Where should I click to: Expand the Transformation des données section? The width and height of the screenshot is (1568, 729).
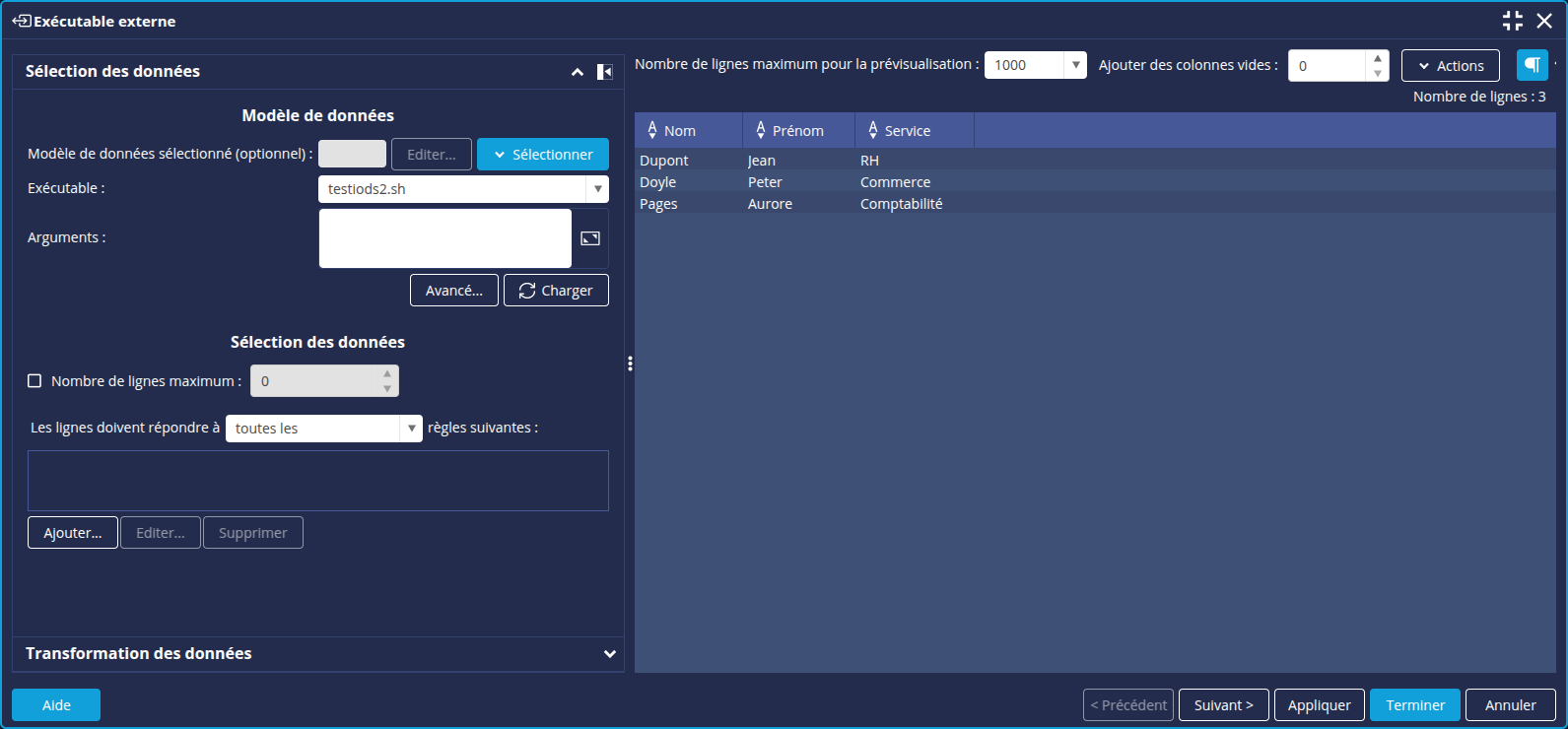click(x=609, y=654)
